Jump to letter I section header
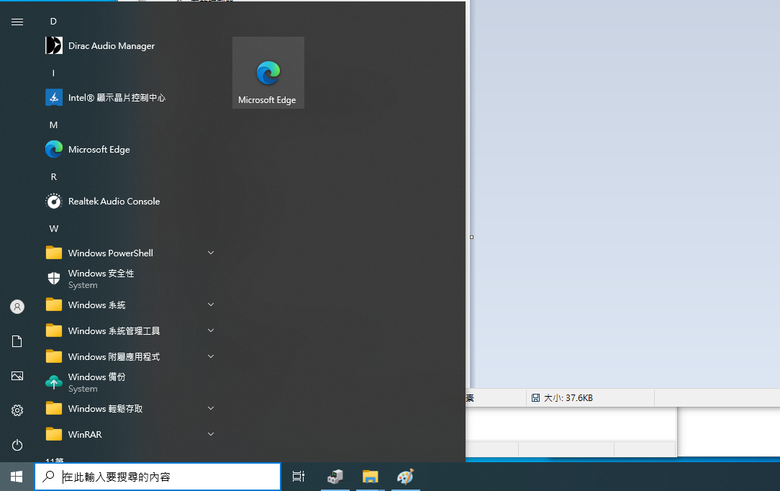This screenshot has width=780, height=491. coord(53,73)
